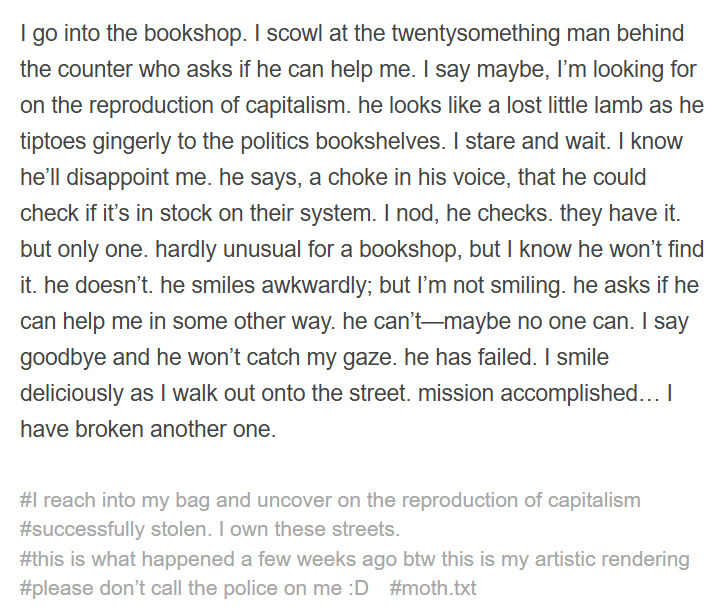Open the #moth.txt tag
The height and width of the screenshot is (610, 724).
433,588
